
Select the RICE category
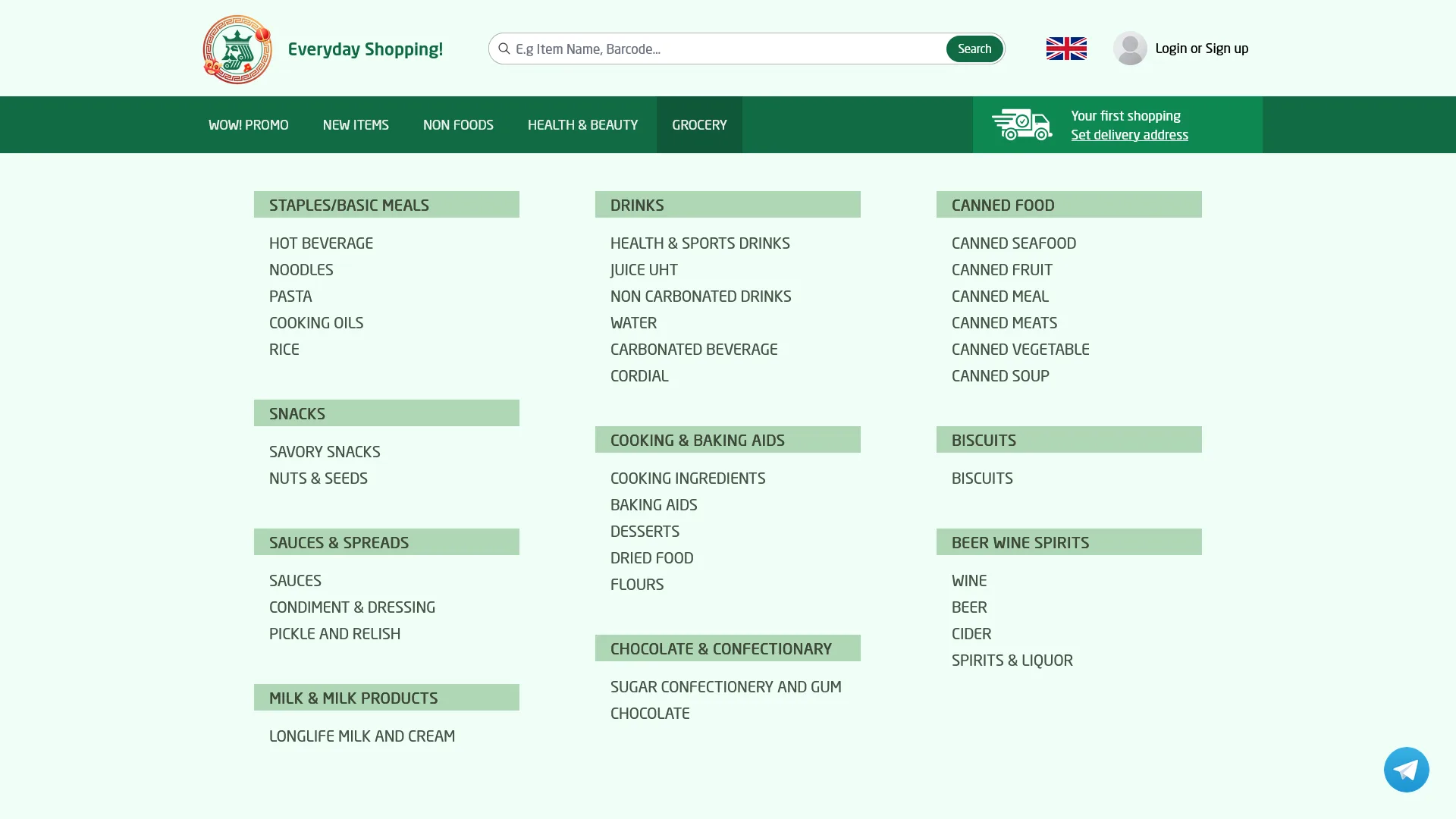[x=284, y=349]
